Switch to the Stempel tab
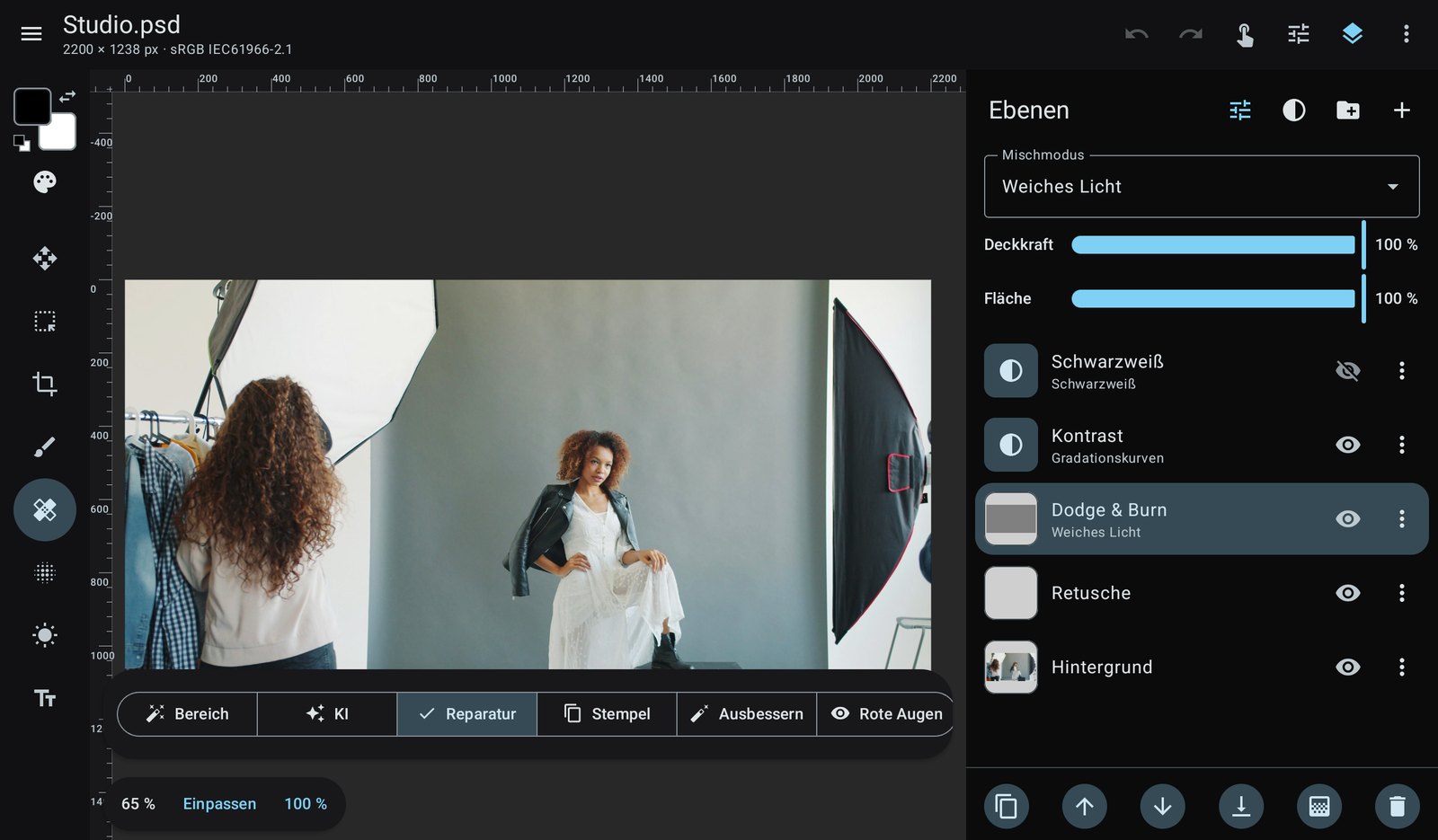The width and height of the screenshot is (1438, 840). click(x=607, y=714)
